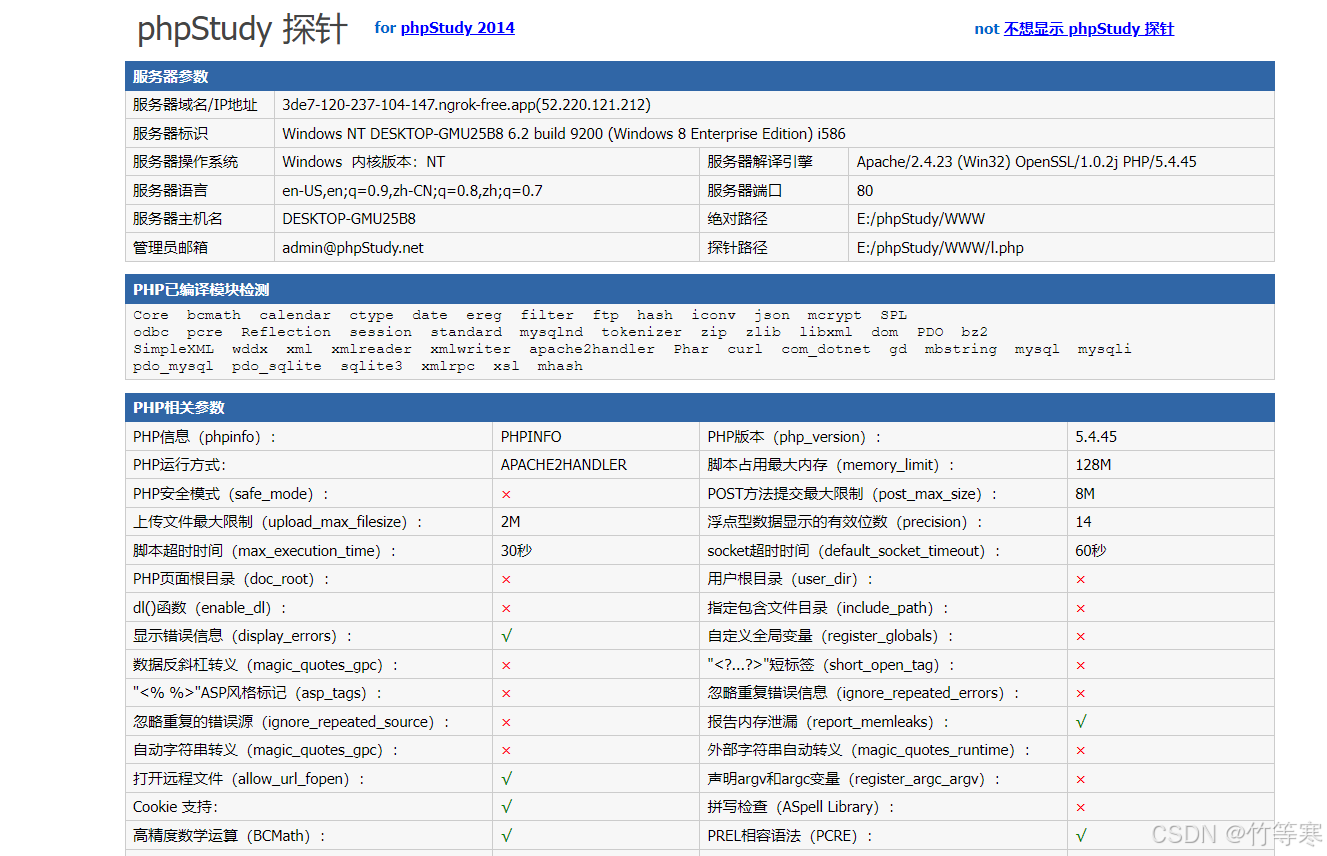Screen dimensions: 1327x856
Task: Click the green check beside PCRE
Action: pyautogui.click(x=1081, y=836)
